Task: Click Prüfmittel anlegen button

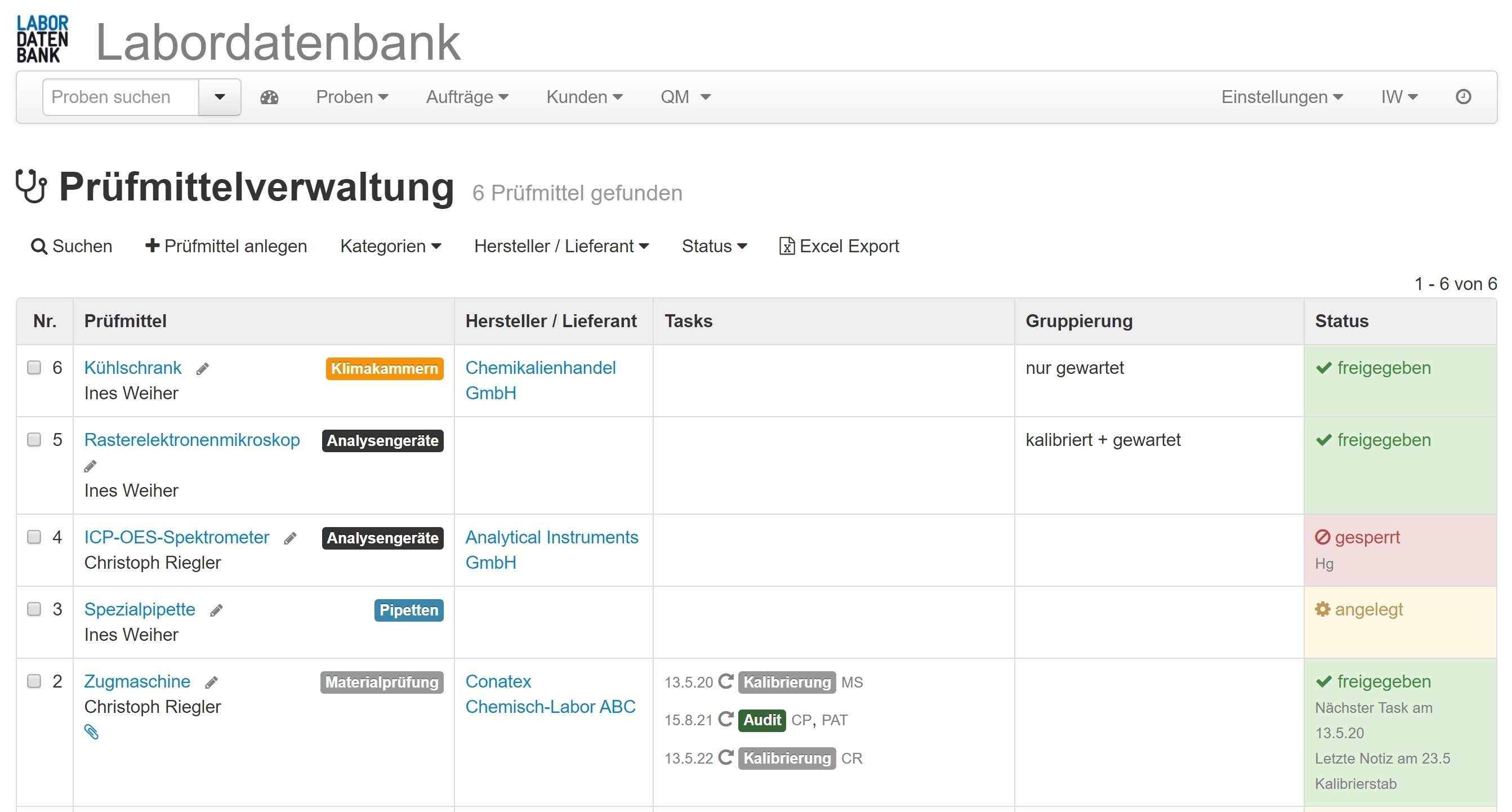Action: click(226, 246)
